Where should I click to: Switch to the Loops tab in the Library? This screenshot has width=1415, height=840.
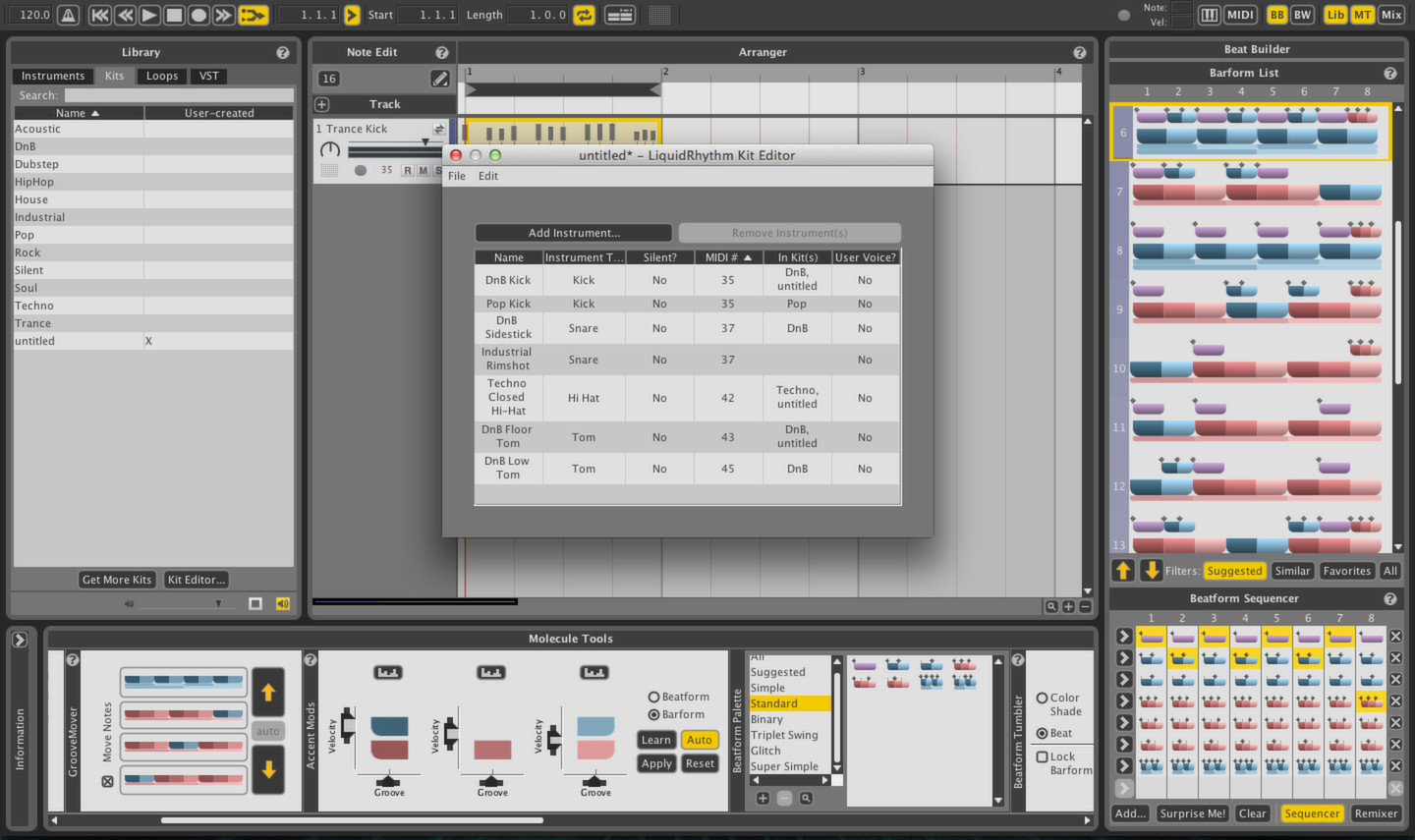coord(161,76)
